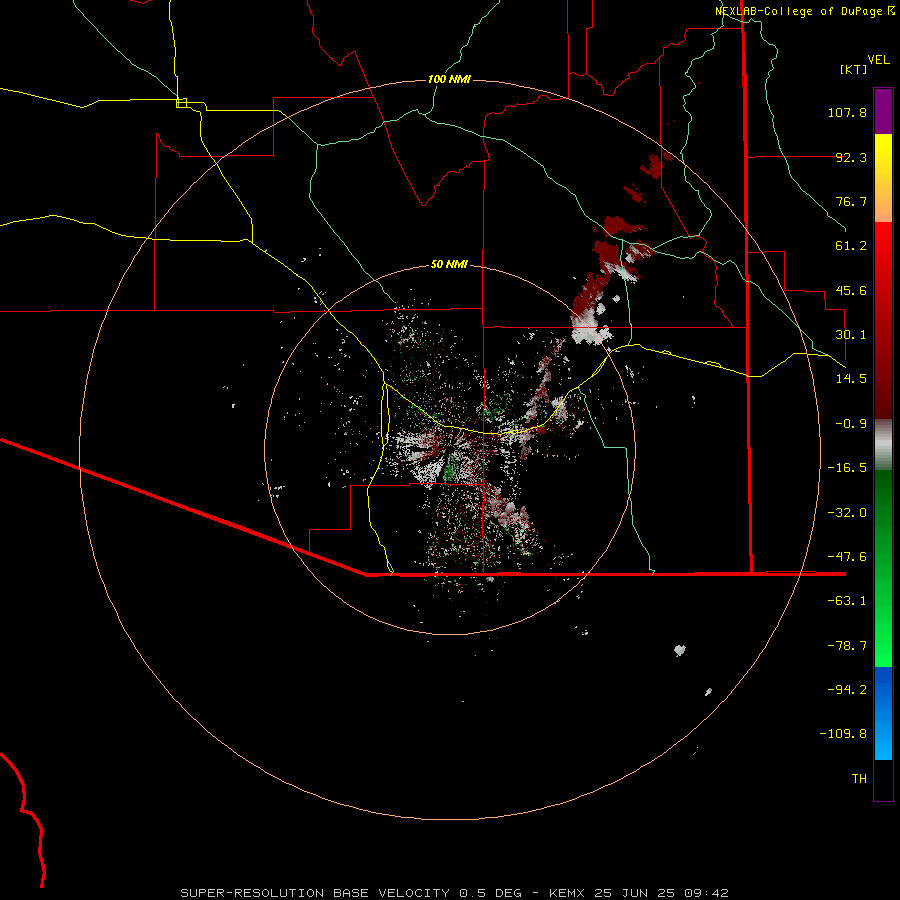Click the small yellow square city marker

(x=181, y=103)
